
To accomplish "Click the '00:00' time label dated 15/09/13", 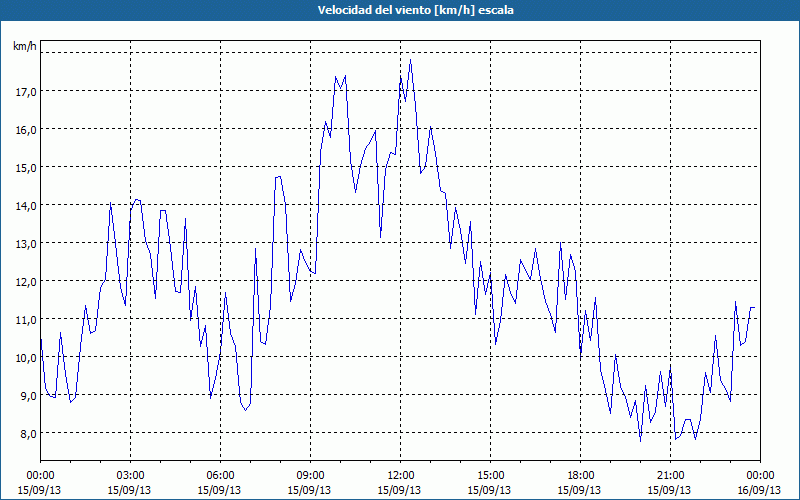I will 40,476.
